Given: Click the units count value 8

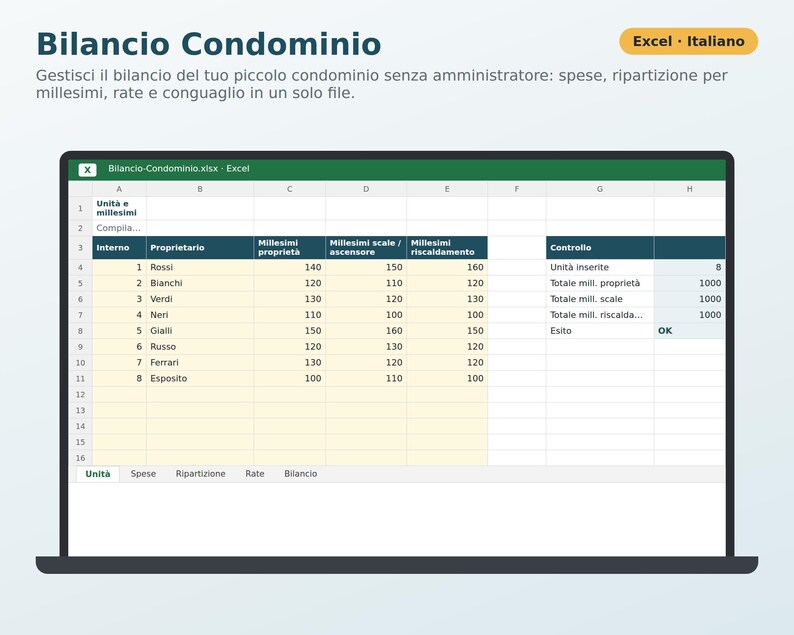Looking at the screenshot, I should (690, 267).
